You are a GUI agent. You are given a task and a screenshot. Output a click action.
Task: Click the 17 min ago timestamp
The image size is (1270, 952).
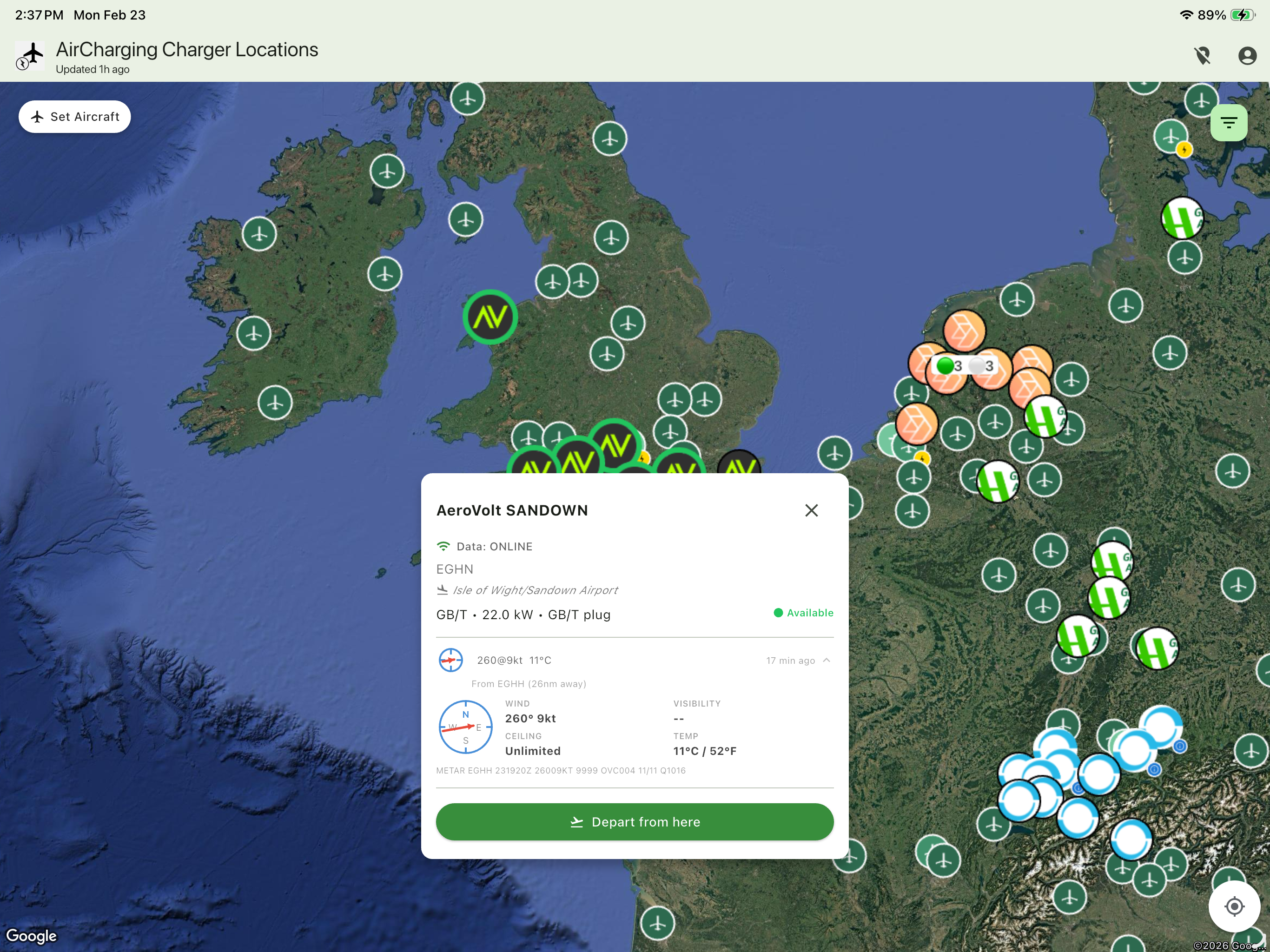791,661
